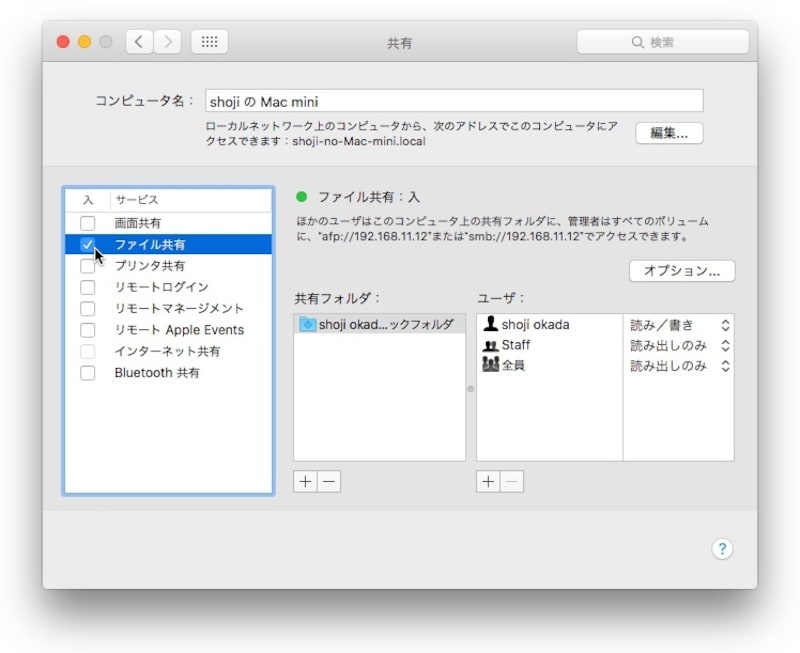Click the 編集... button
Viewport: 800px width, 653px height.
click(669, 134)
